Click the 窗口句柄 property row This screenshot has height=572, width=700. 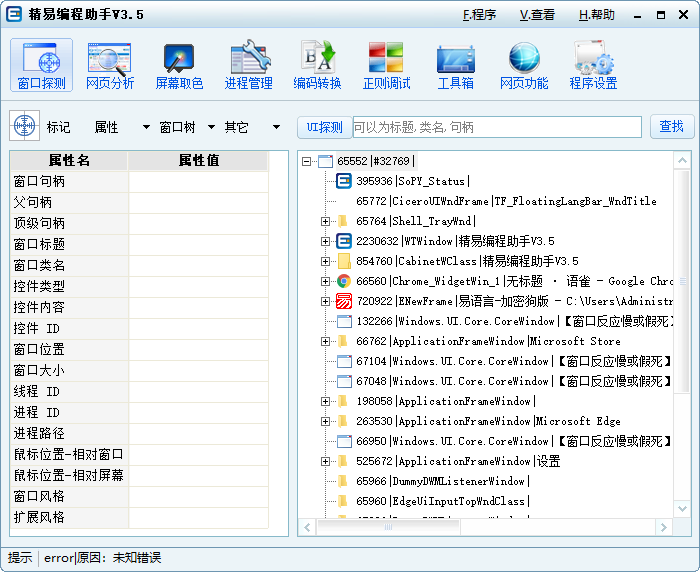(139, 181)
